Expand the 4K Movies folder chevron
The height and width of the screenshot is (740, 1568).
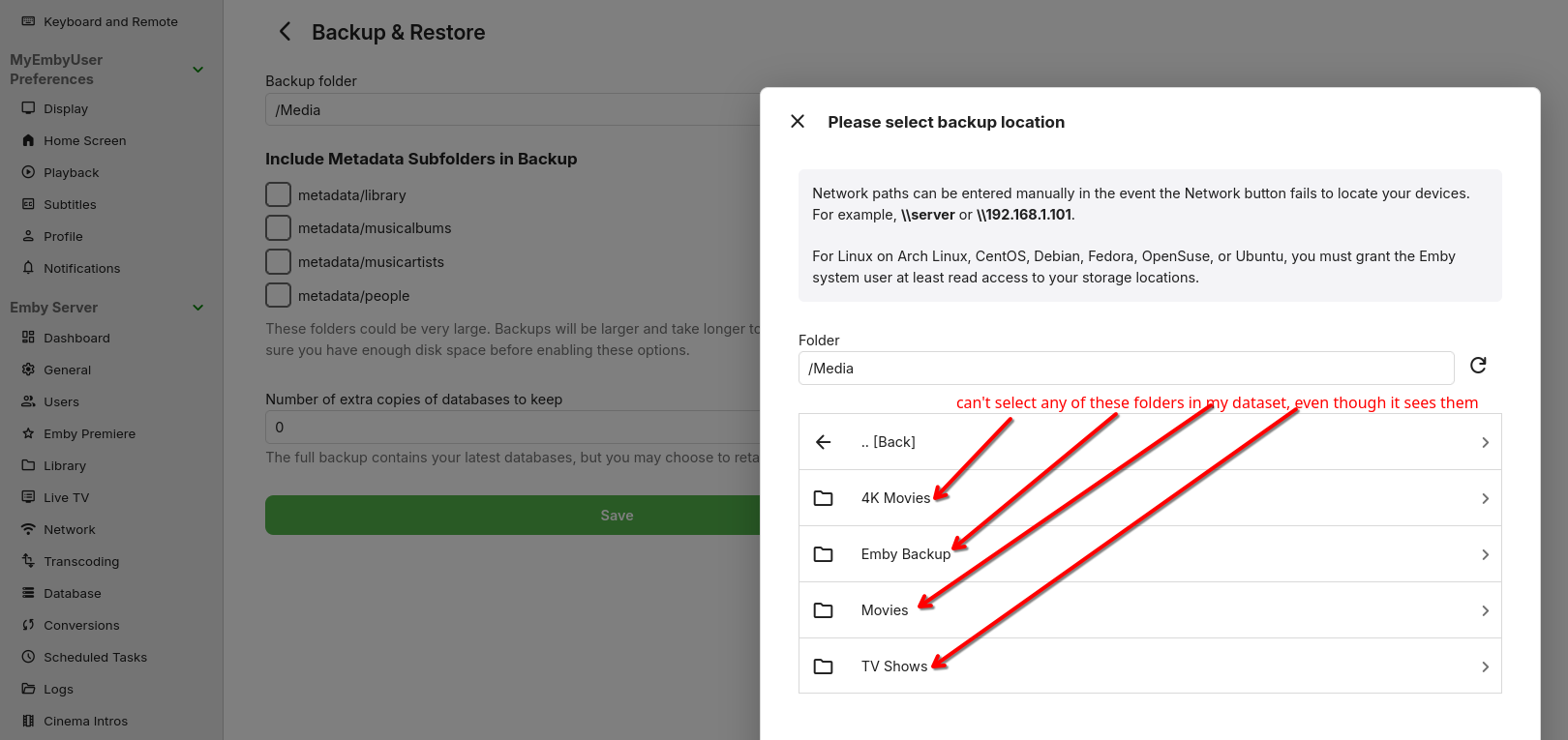click(x=1485, y=498)
